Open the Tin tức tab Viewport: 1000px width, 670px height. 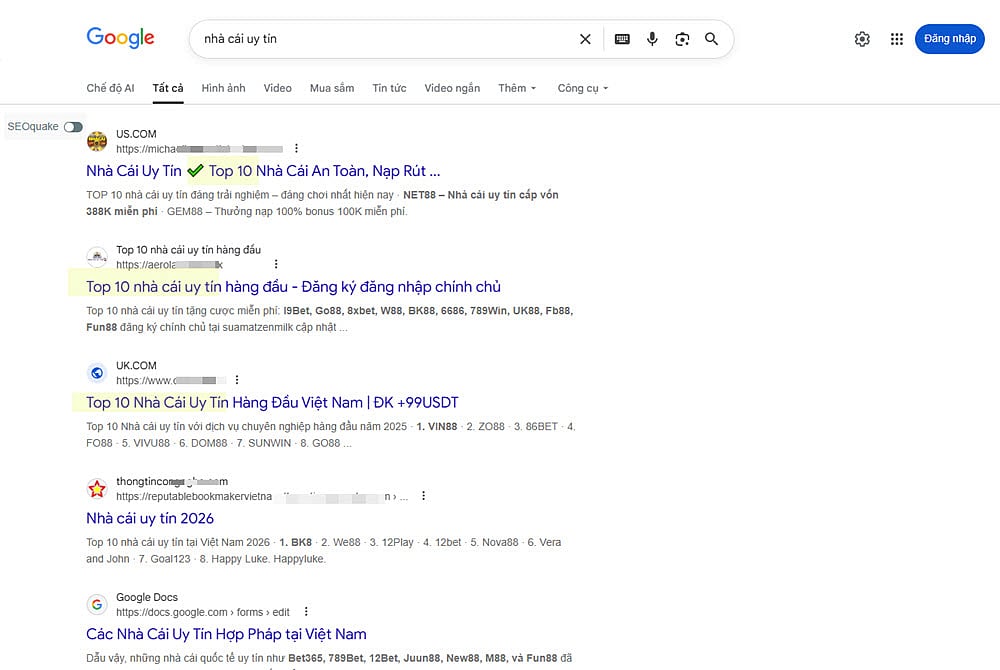coord(389,88)
